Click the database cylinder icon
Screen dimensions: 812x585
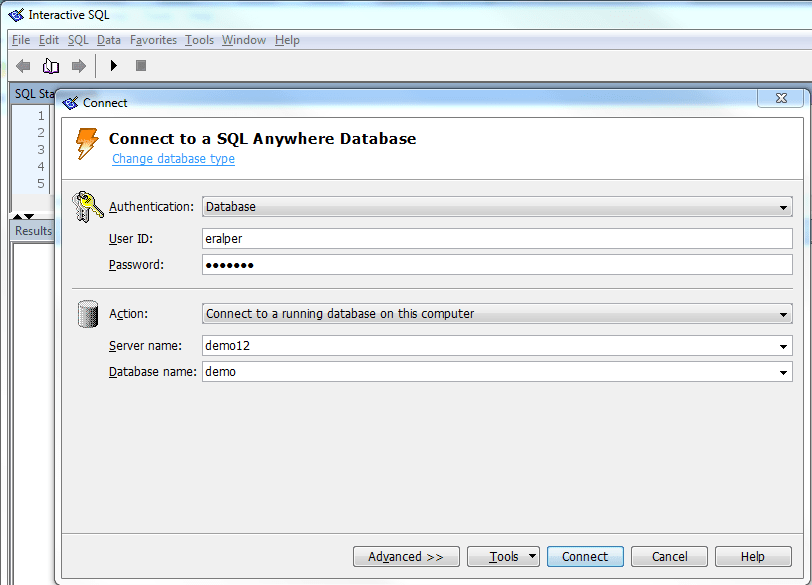pyautogui.click(x=88, y=314)
